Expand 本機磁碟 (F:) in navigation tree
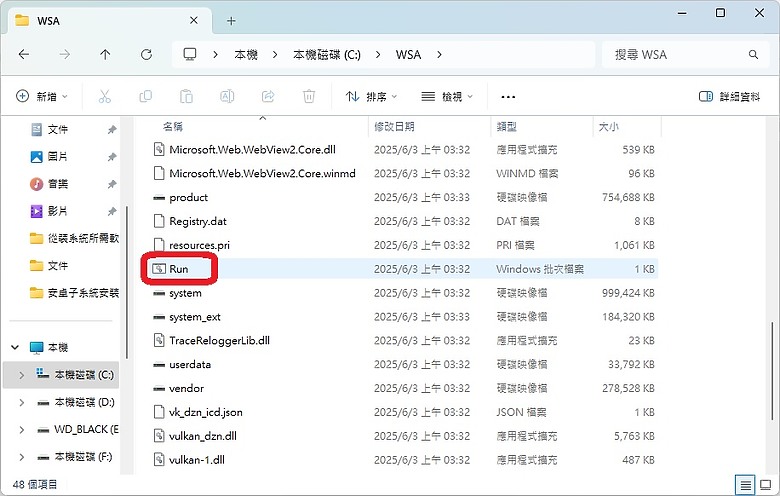 (x=21, y=457)
